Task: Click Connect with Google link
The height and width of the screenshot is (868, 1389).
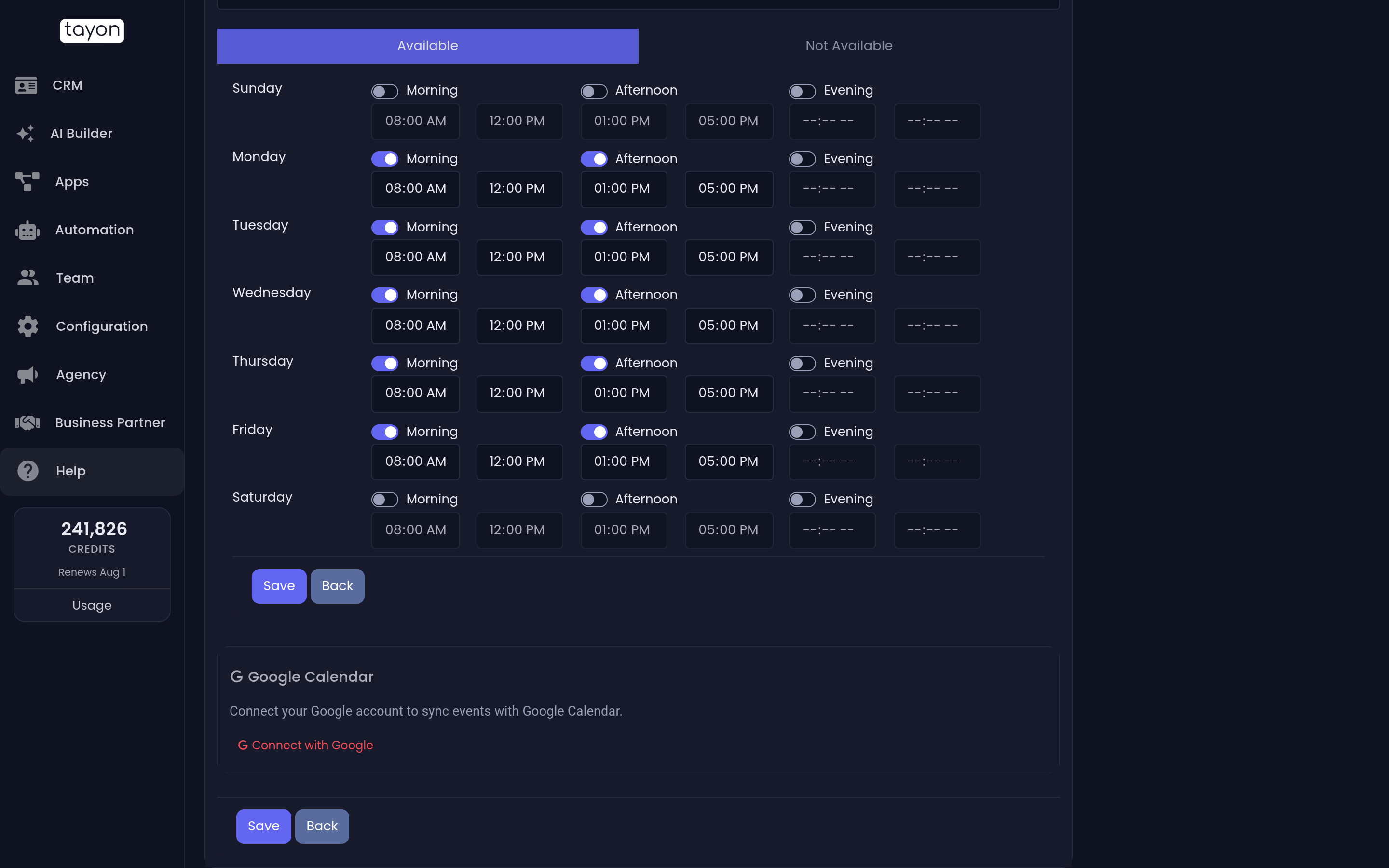Action: tap(306, 745)
